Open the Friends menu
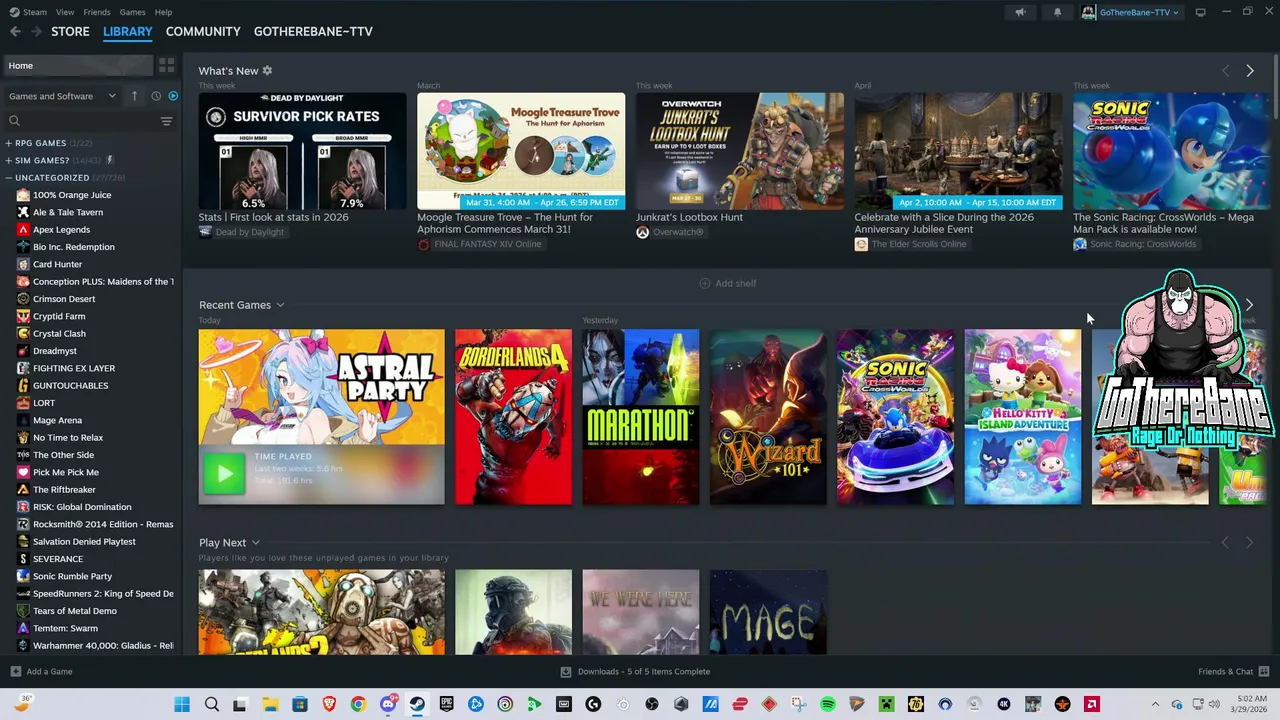This screenshot has width=1280, height=720. (97, 12)
